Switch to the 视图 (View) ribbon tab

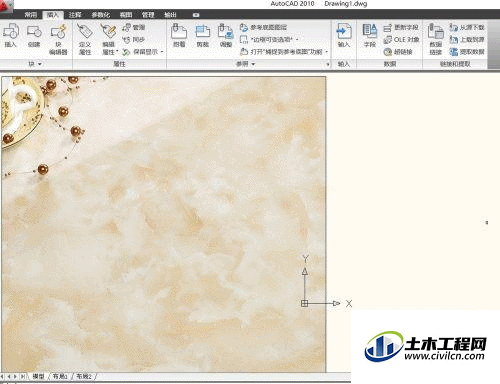pyautogui.click(x=126, y=15)
